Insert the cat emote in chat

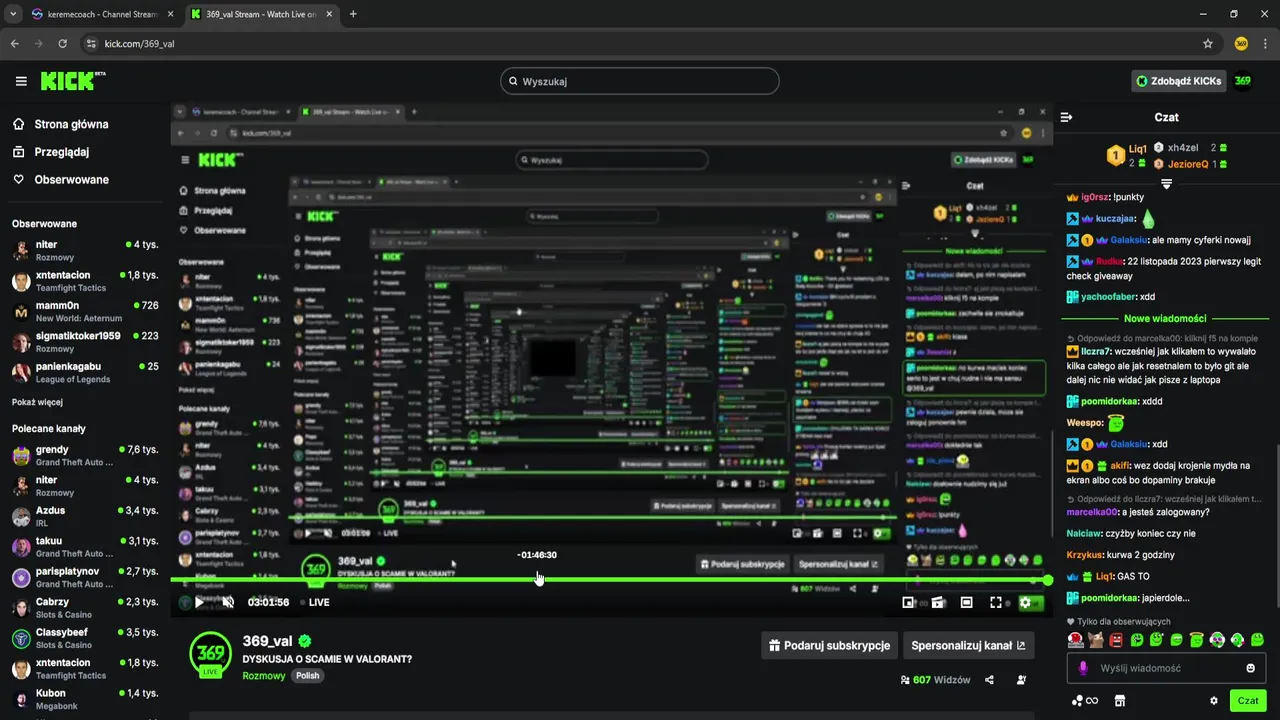(x=1095, y=640)
